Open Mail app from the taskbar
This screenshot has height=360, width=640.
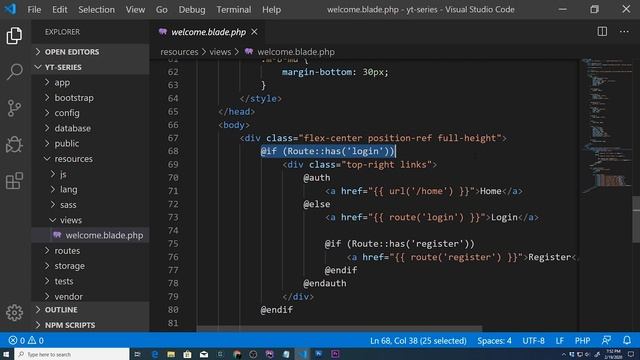click(x=204, y=354)
